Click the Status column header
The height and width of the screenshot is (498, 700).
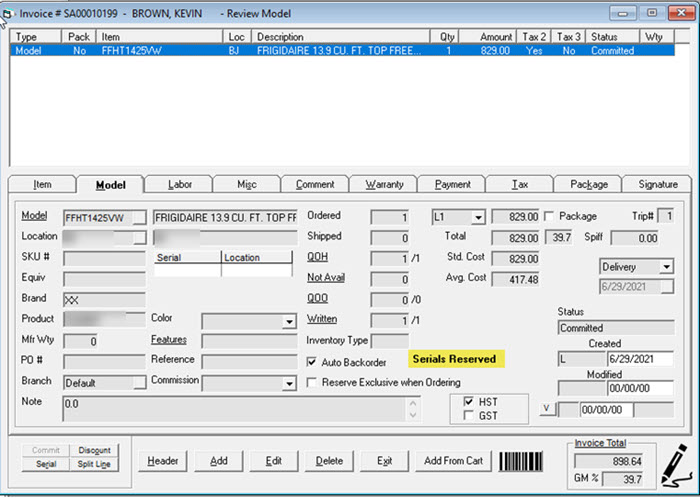coord(613,37)
